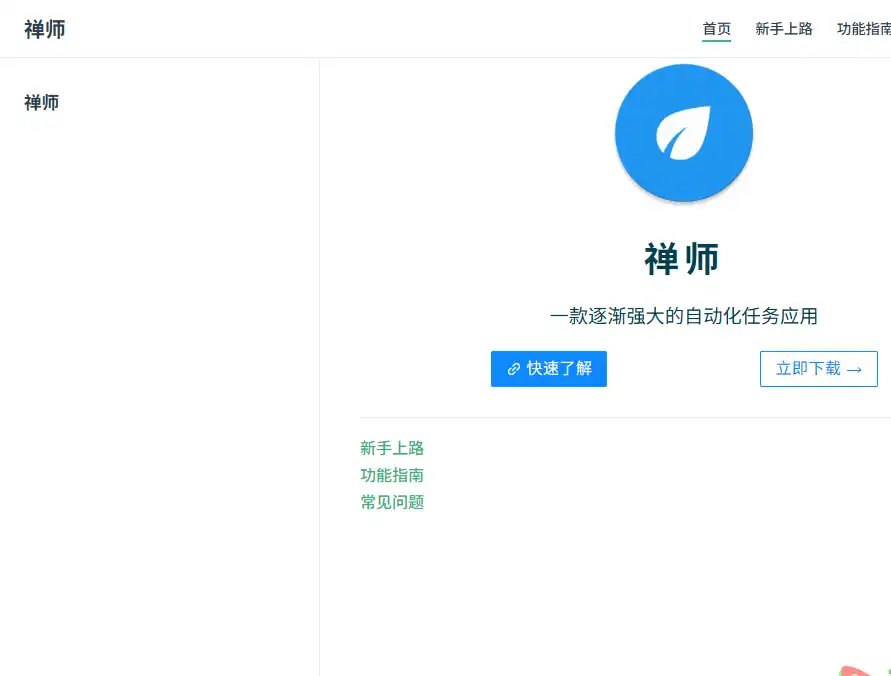Click the large 禅师 heading
The height and width of the screenshot is (676, 891).
pos(682,258)
